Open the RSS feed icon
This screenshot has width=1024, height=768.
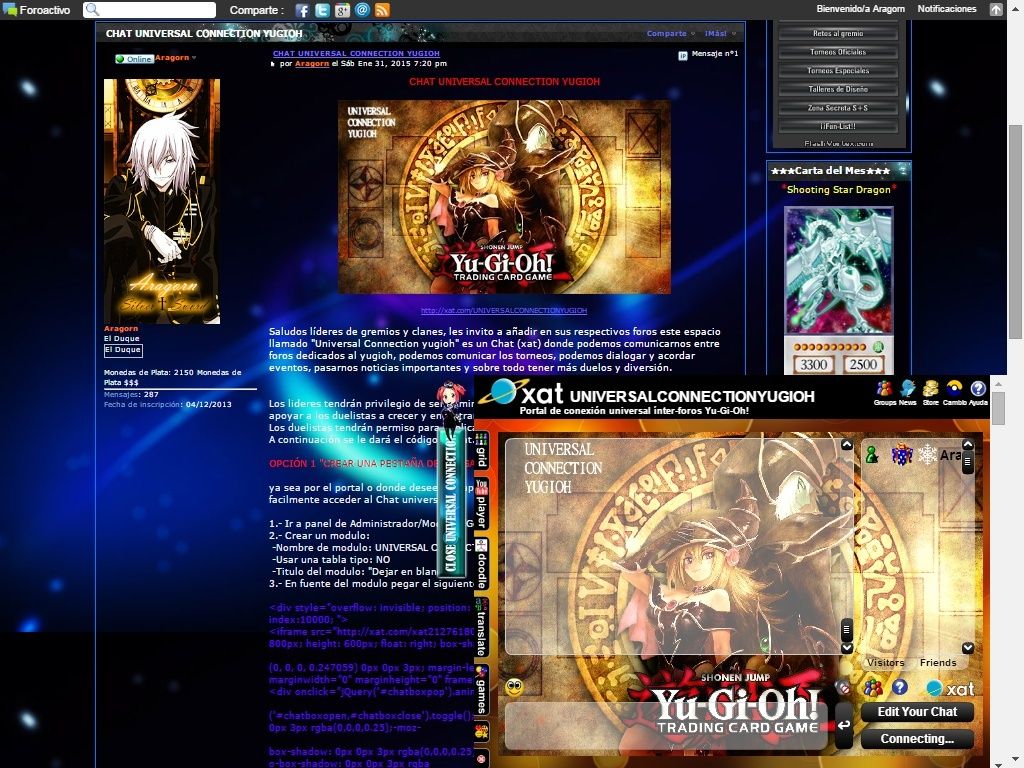[383, 10]
